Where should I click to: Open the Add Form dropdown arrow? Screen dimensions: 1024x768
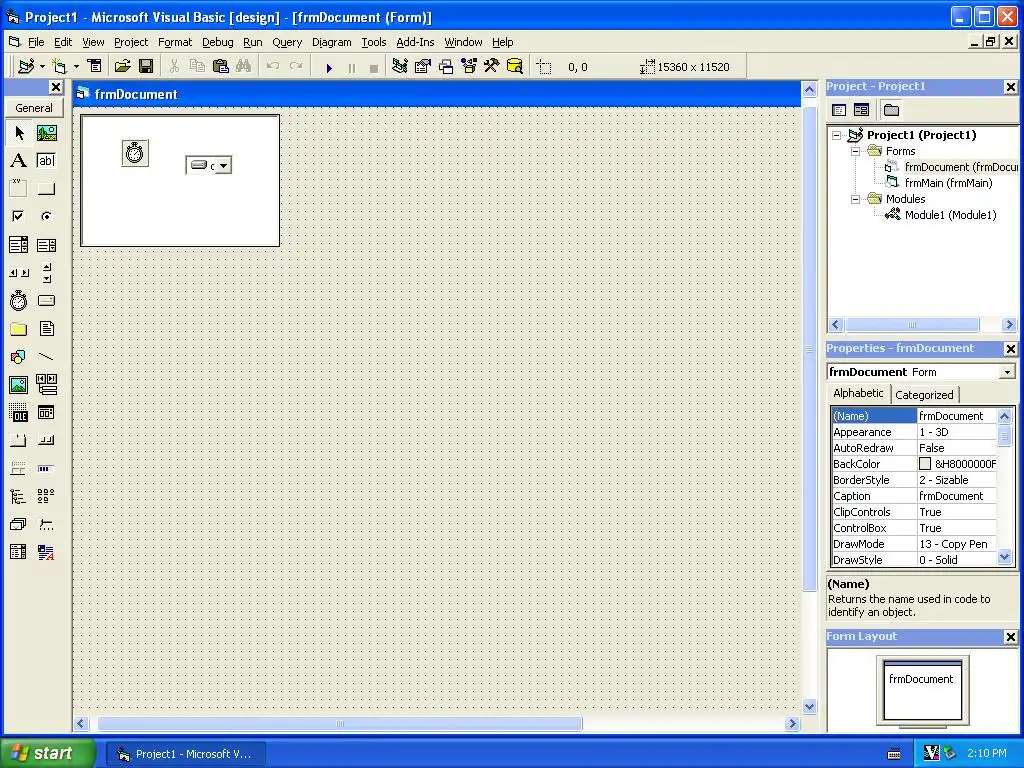coord(76,66)
